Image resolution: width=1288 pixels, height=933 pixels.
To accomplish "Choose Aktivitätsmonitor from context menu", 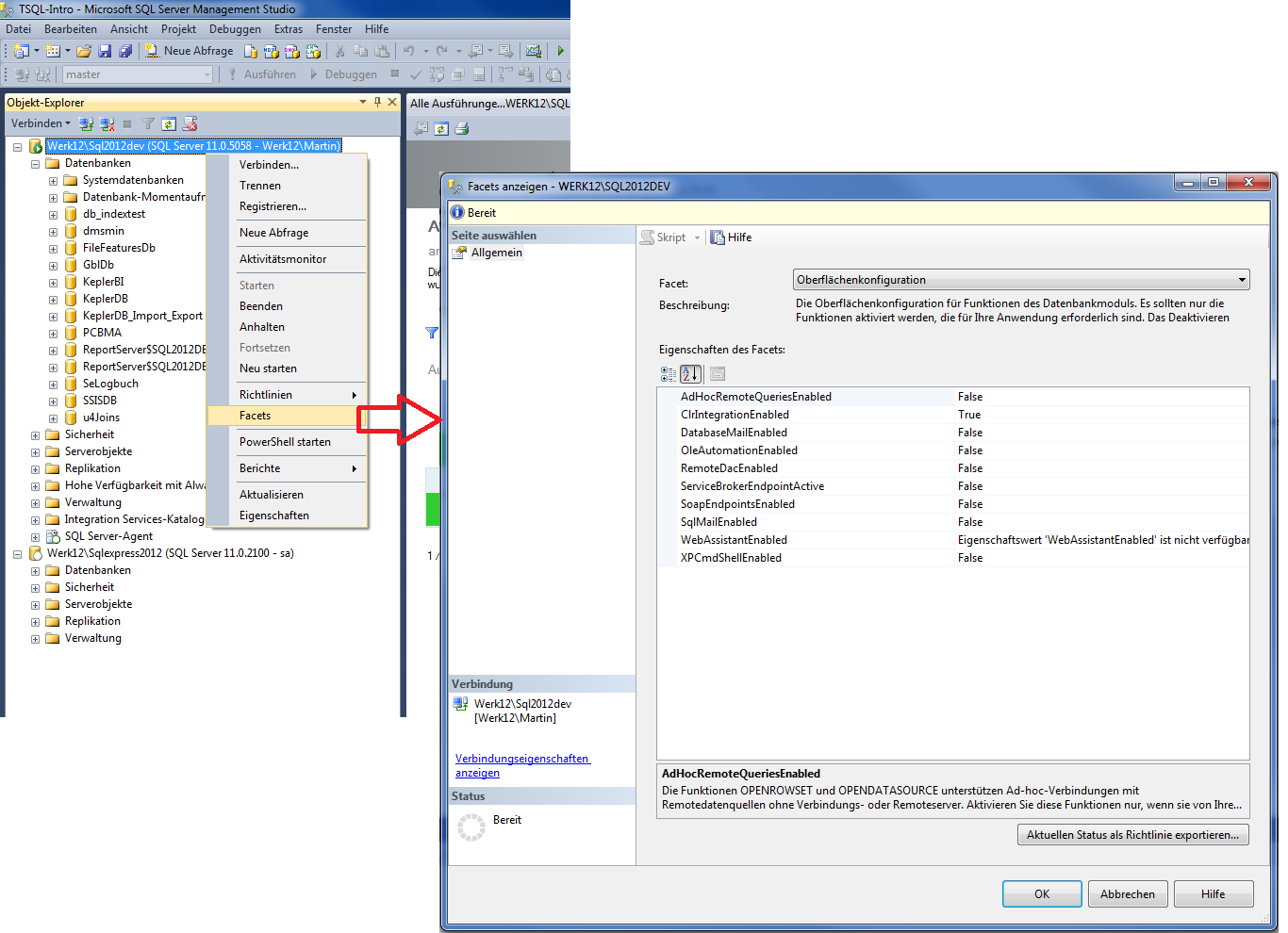I will [x=286, y=259].
